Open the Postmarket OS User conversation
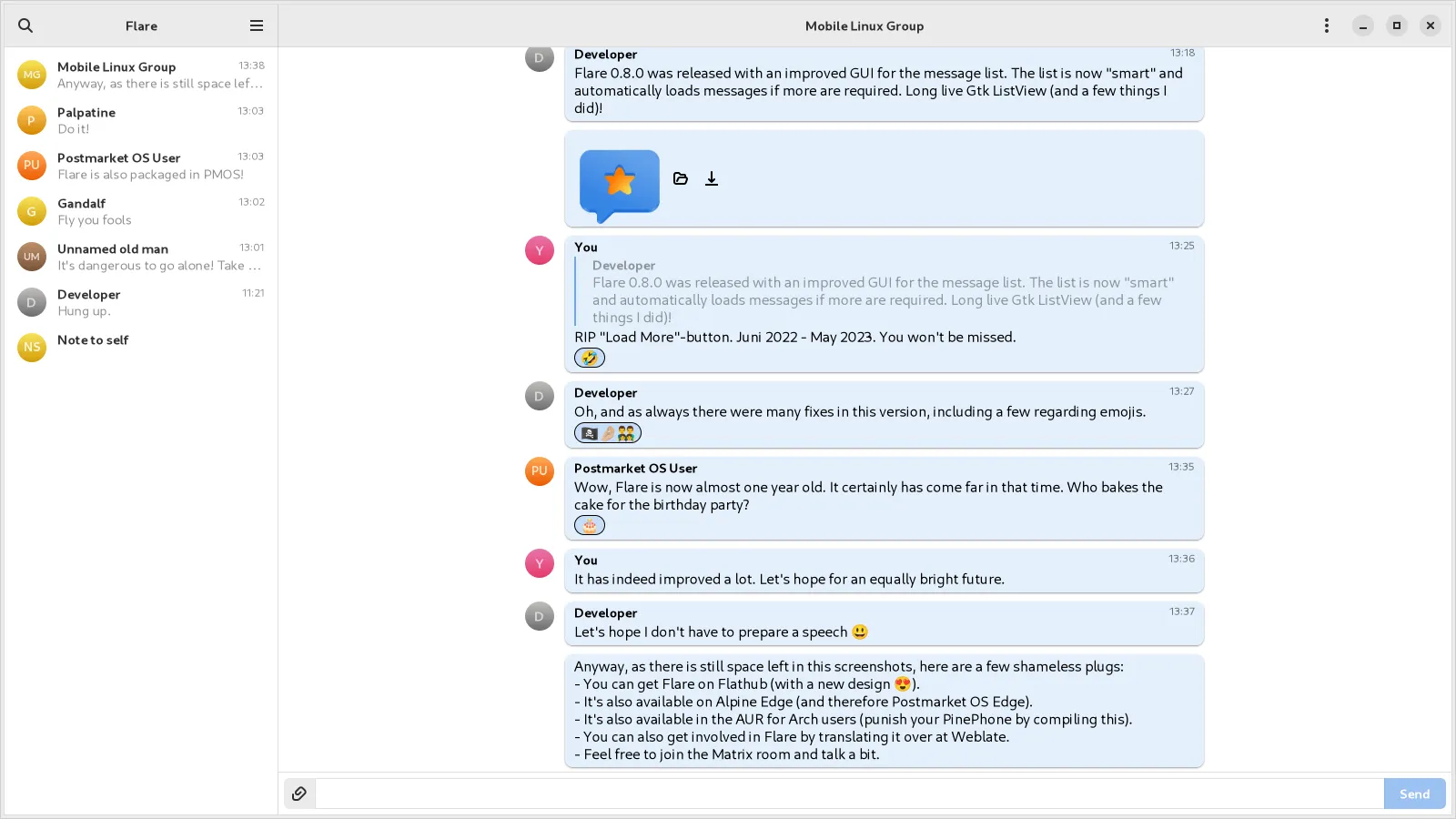Image resolution: width=1456 pixels, height=819 pixels. (x=141, y=166)
